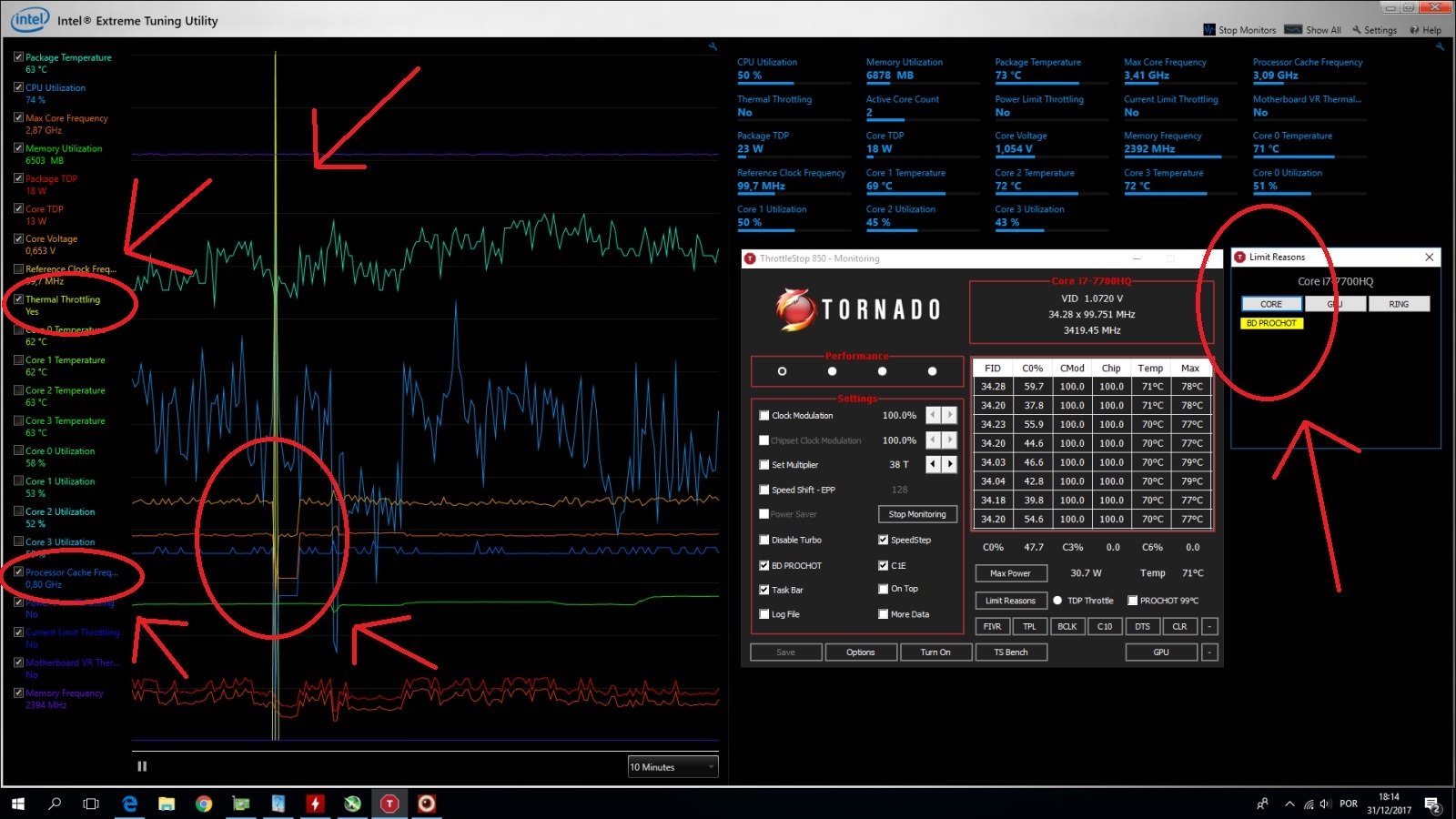Enable the Reference Clock Frequency legend checkbox
The image size is (1456, 819).
(18, 268)
